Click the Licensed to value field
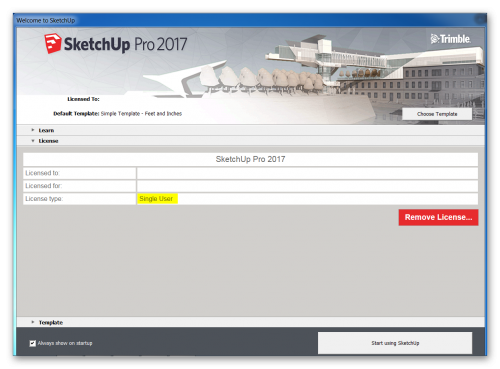Viewport: 500px width, 369px height. click(307, 173)
